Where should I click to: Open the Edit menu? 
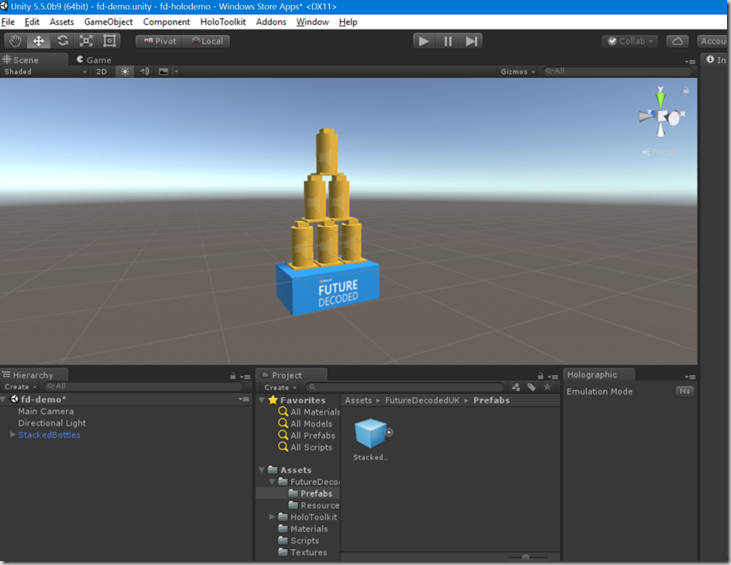tap(32, 22)
